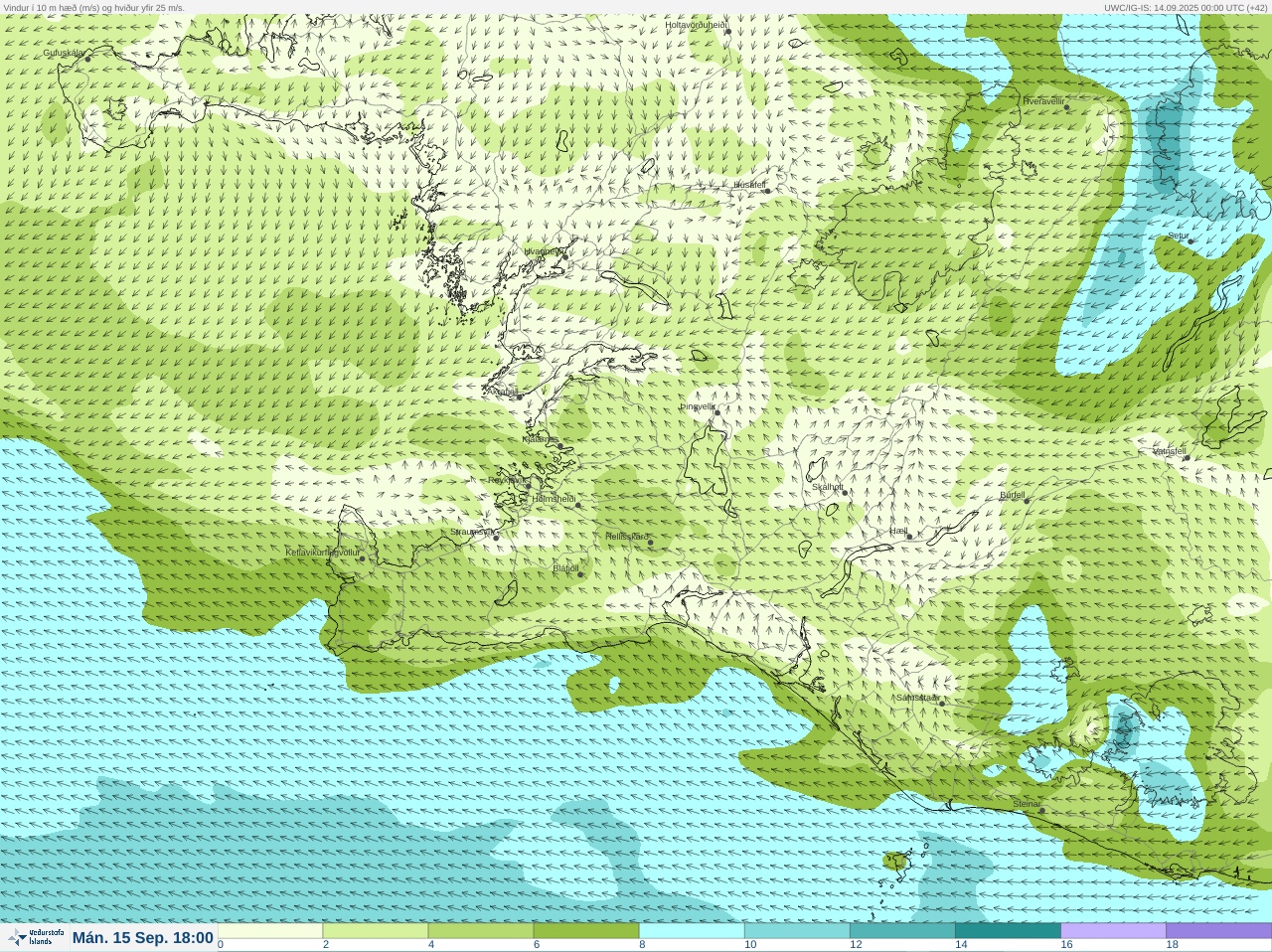Click the Straumsvík station marker
The width and height of the screenshot is (1272, 952).
click(496, 537)
